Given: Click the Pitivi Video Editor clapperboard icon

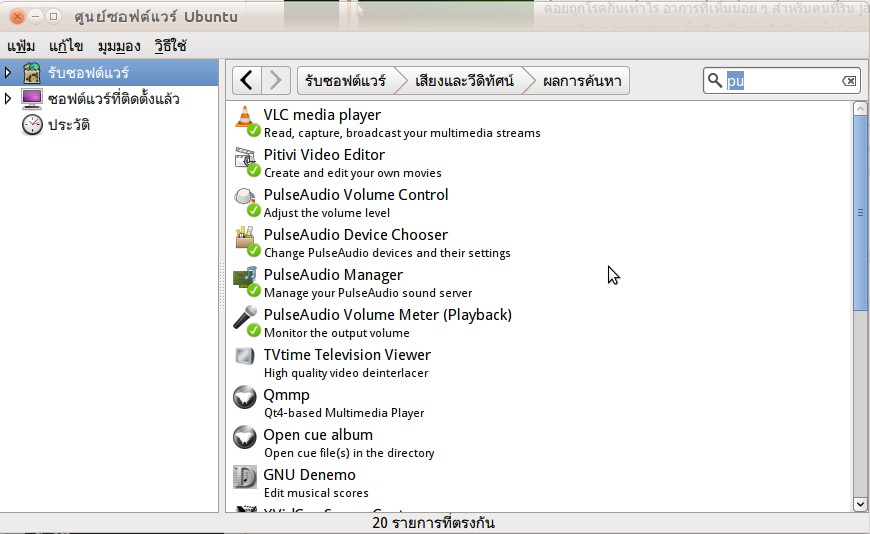Looking at the screenshot, I should [x=245, y=158].
